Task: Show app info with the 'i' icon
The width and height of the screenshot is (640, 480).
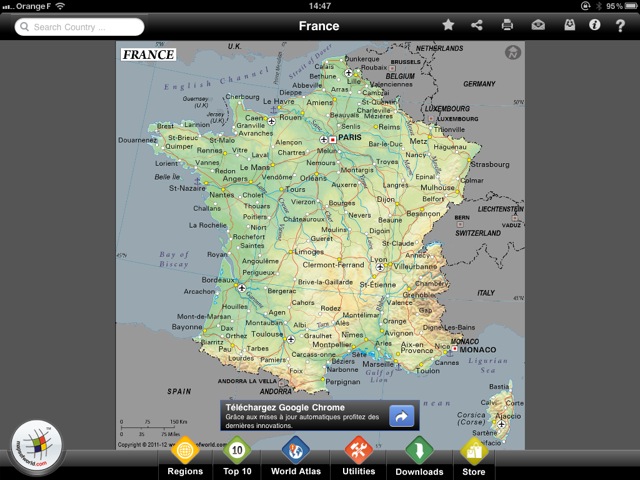Action: click(x=594, y=25)
